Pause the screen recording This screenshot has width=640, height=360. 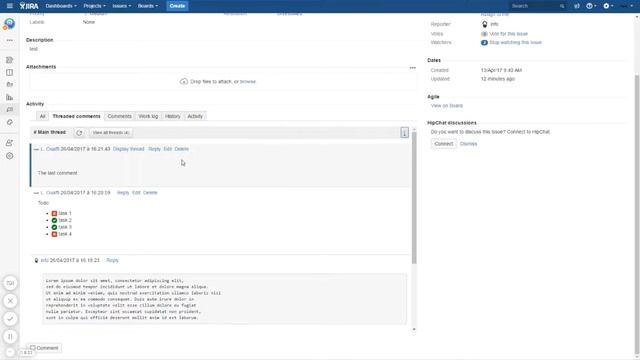tap(10, 337)
